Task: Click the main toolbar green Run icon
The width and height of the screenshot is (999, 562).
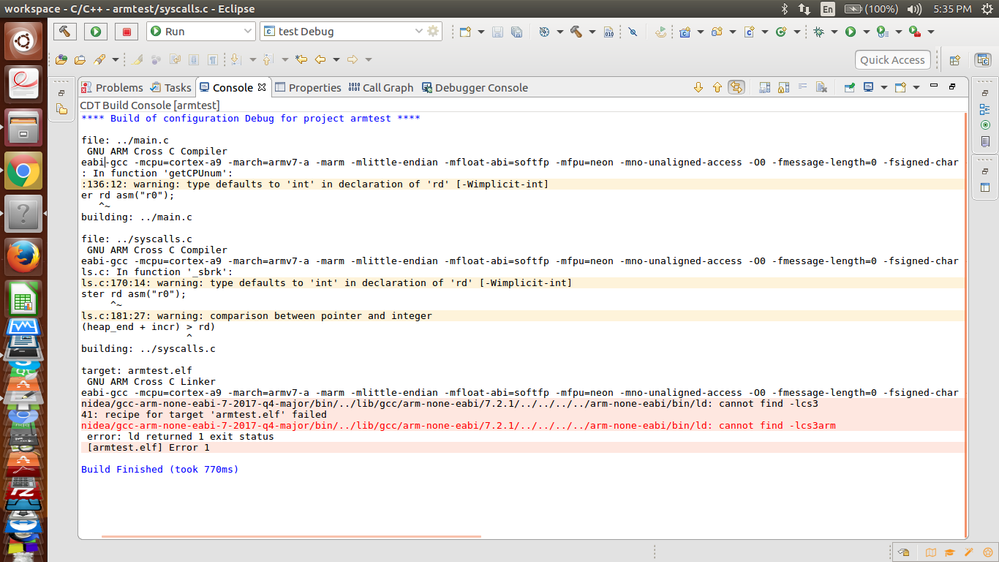Action: tap(851, 32)
